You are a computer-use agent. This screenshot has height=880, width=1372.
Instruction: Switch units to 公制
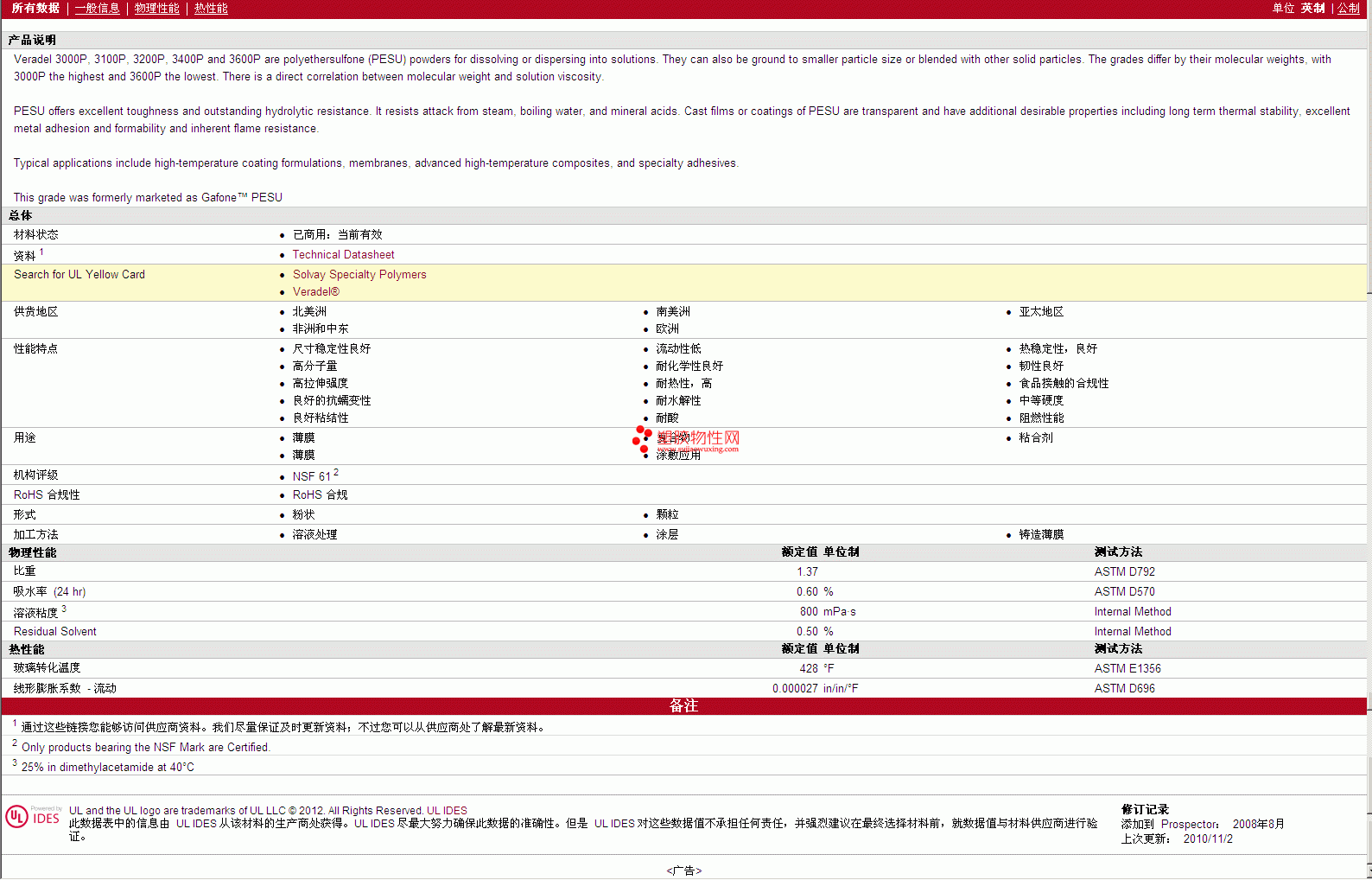(1349, 8)
